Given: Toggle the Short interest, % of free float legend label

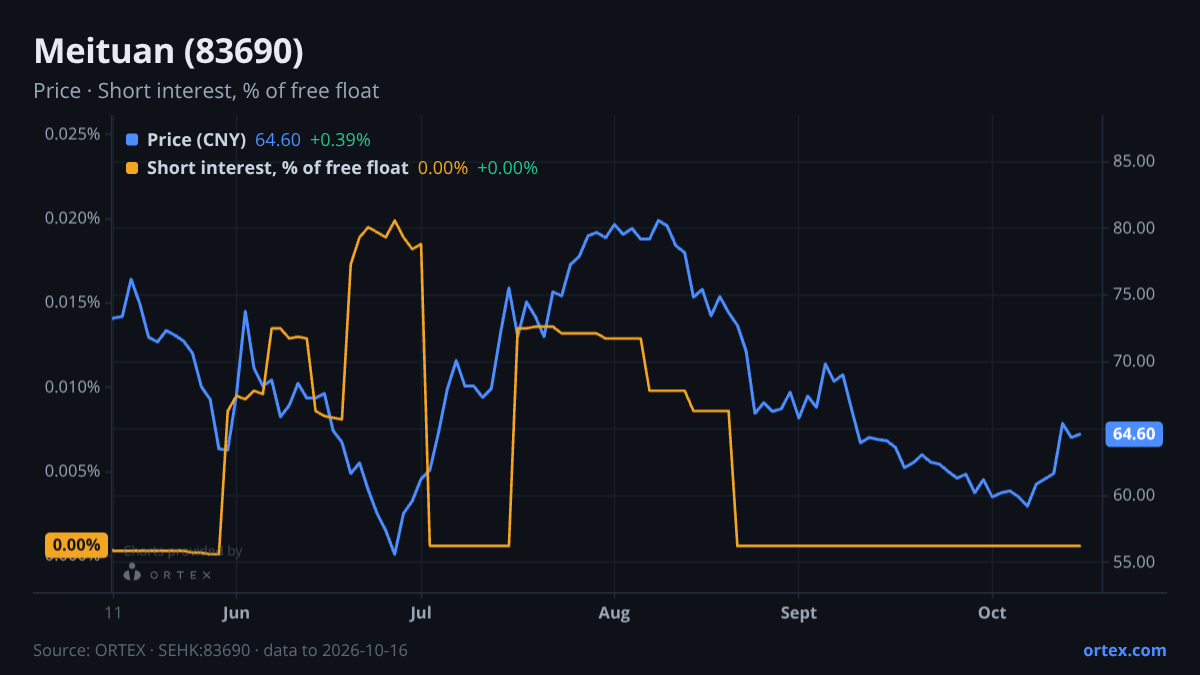Looking at the screenshot, I should pyautogui.click(x=277, y=168).
